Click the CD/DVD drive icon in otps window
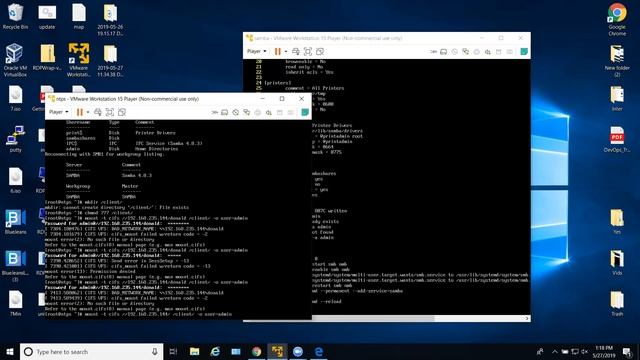The height and width of the screenshot is (360, 640). click(x=236, y=113)
